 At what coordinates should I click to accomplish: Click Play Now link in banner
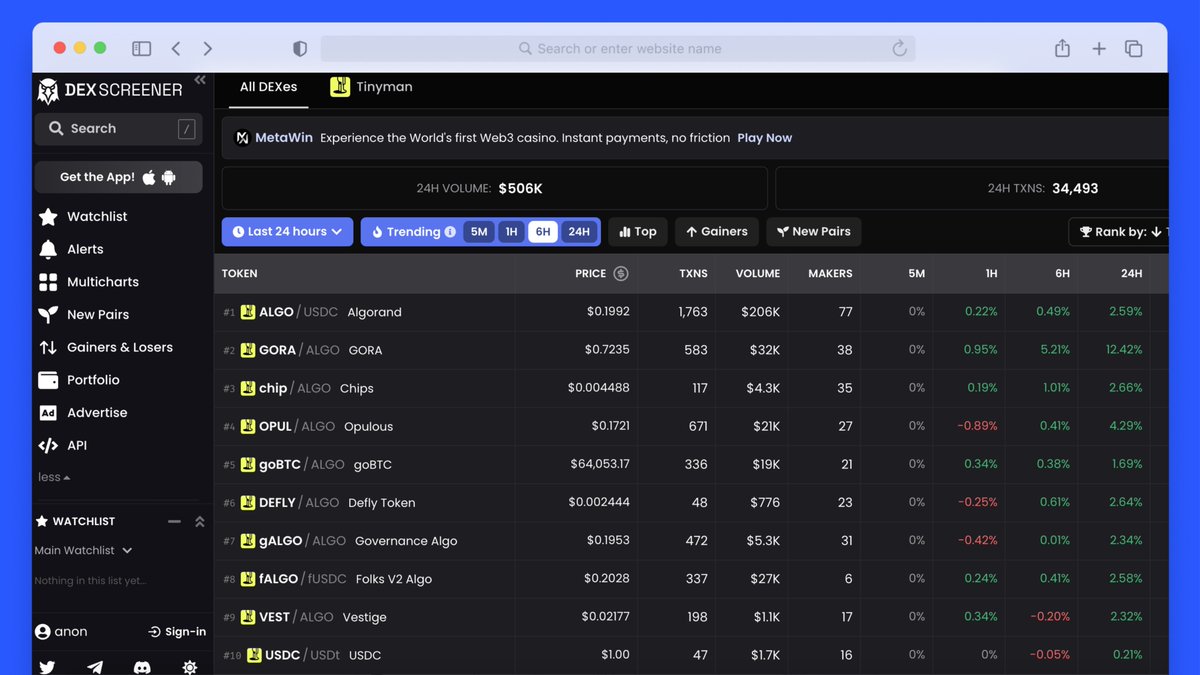coord(765,138)
